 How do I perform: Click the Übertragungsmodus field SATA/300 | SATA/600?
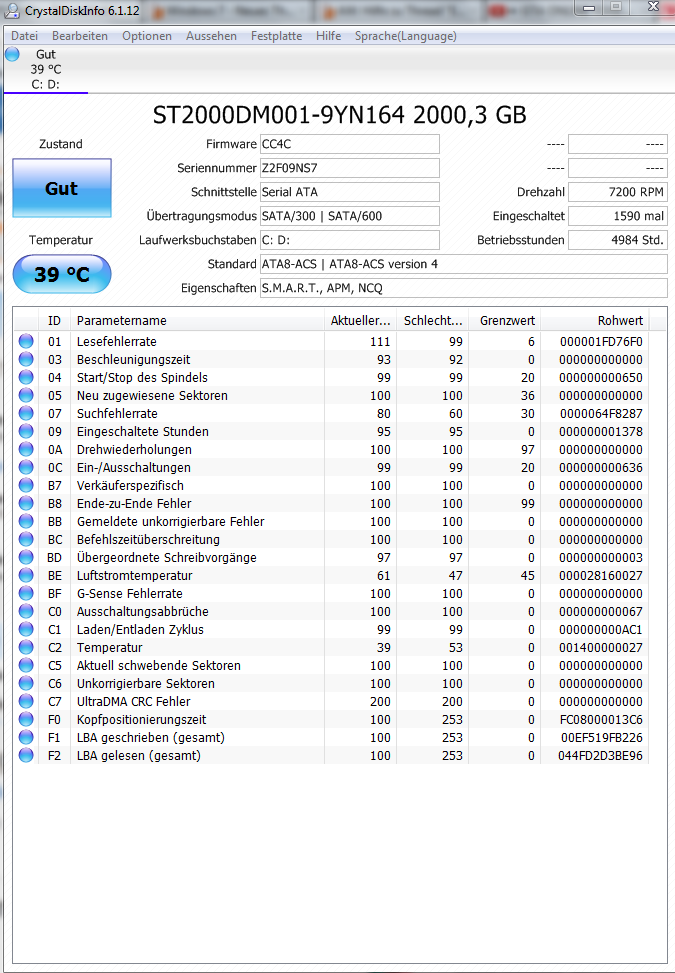pos(350,216)
